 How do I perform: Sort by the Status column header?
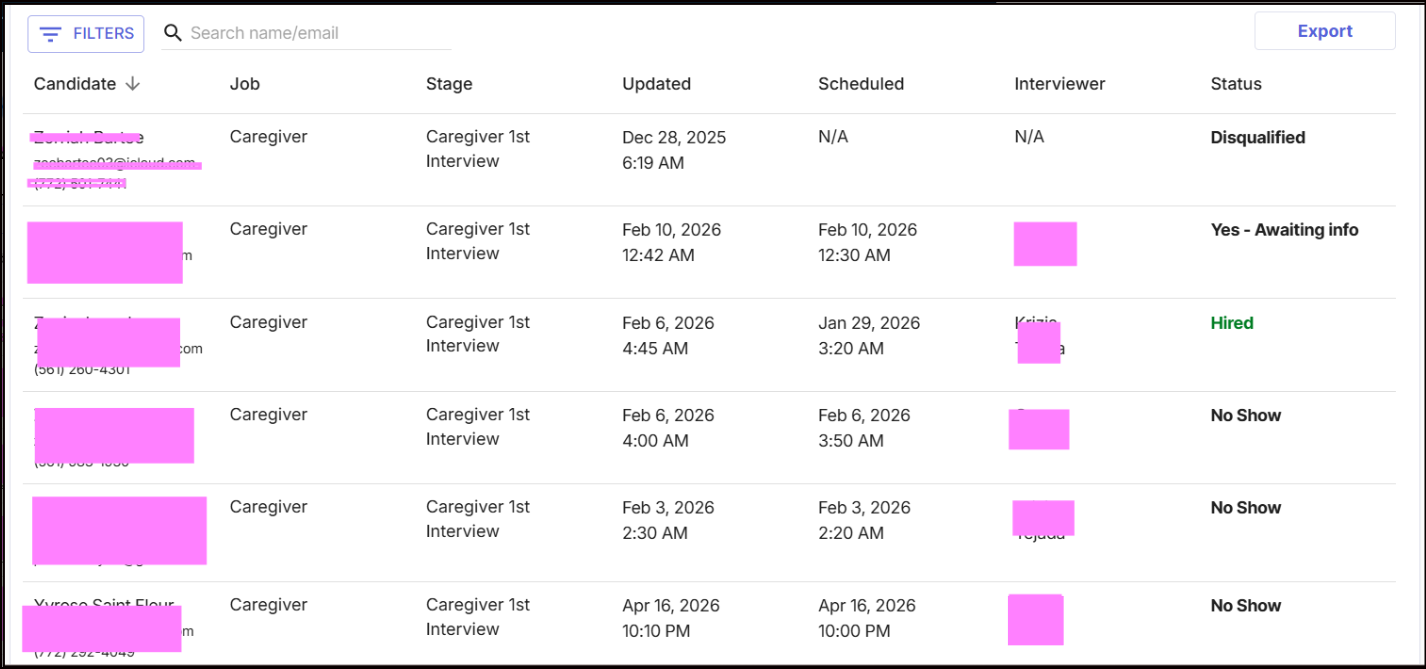(x=1236, y=84)
